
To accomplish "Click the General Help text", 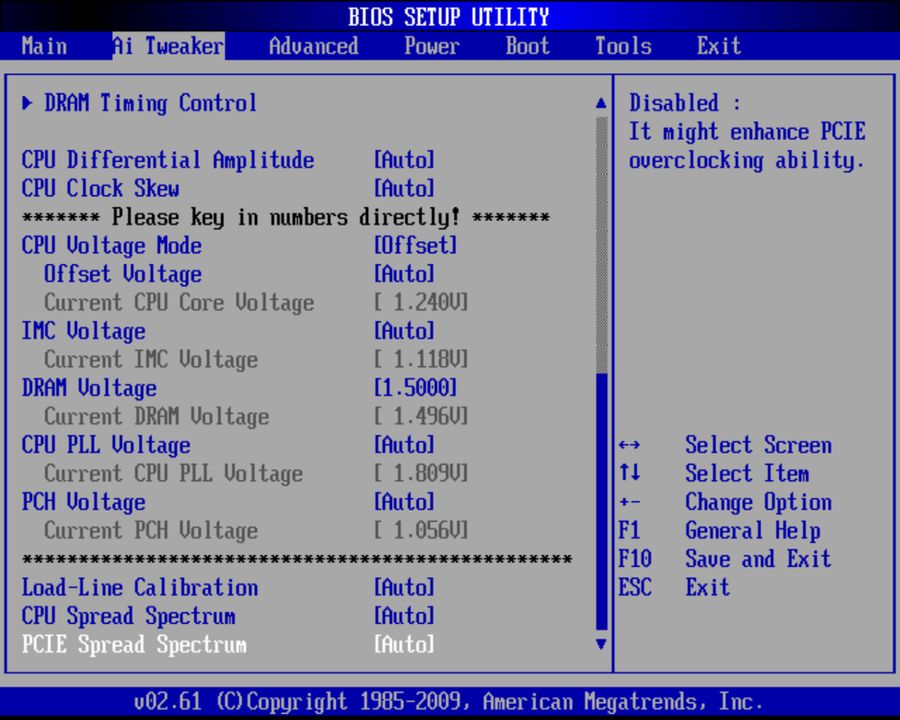I will (752, 531).
